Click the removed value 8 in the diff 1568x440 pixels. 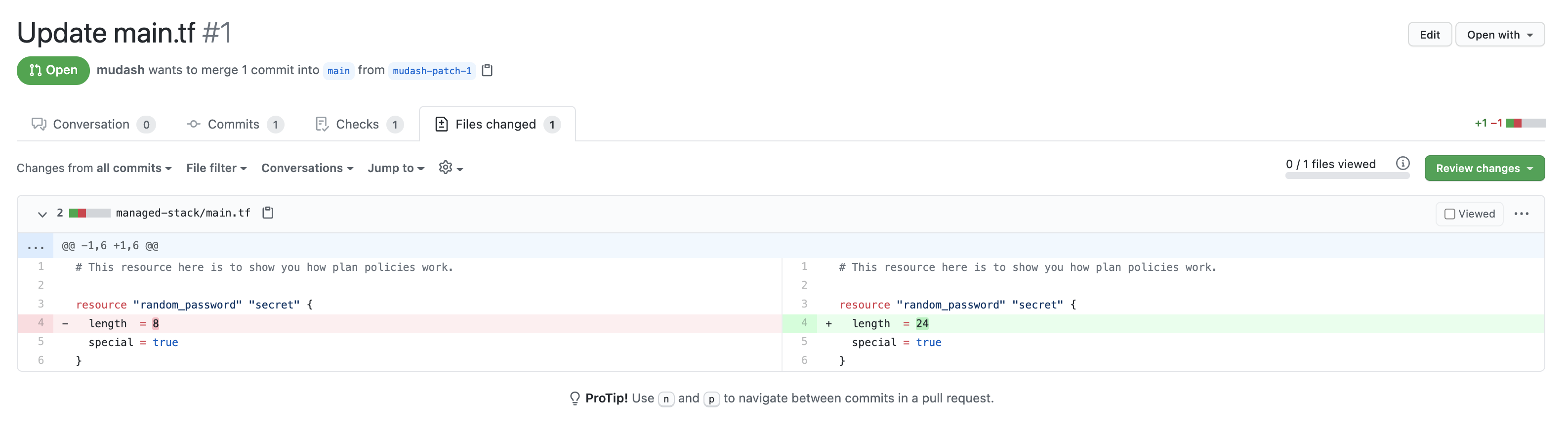[156, 324]
